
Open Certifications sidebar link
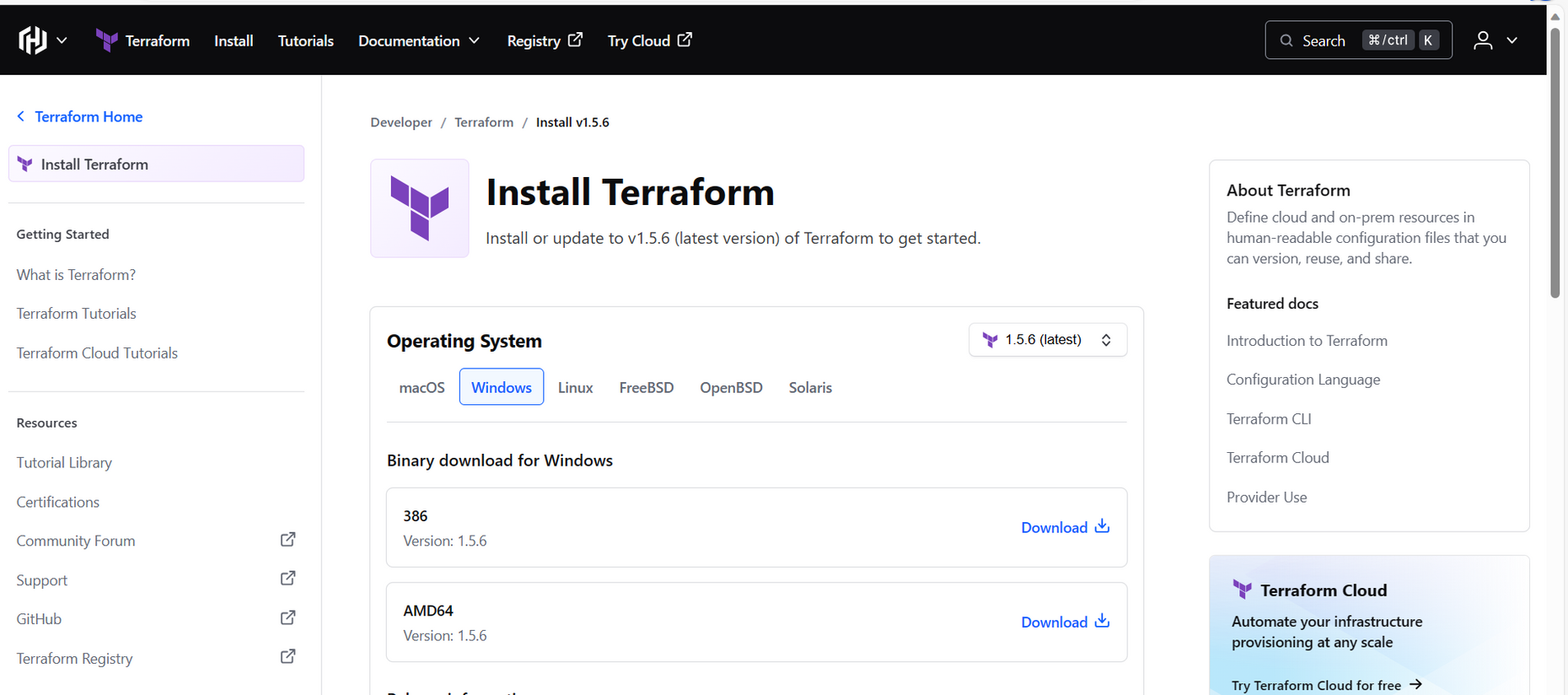tap(57, 502)
